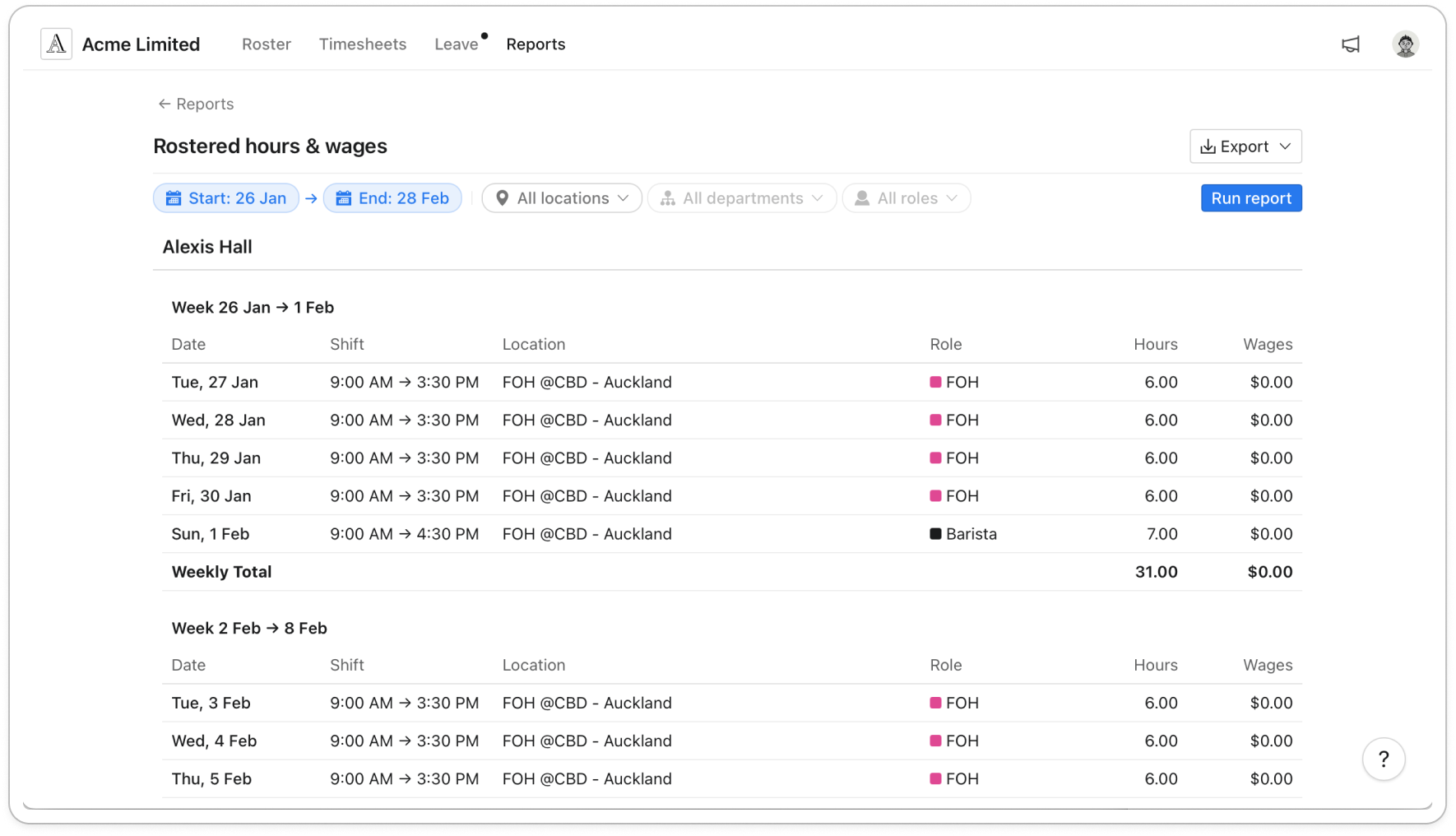Open the Roster tab

267,44
